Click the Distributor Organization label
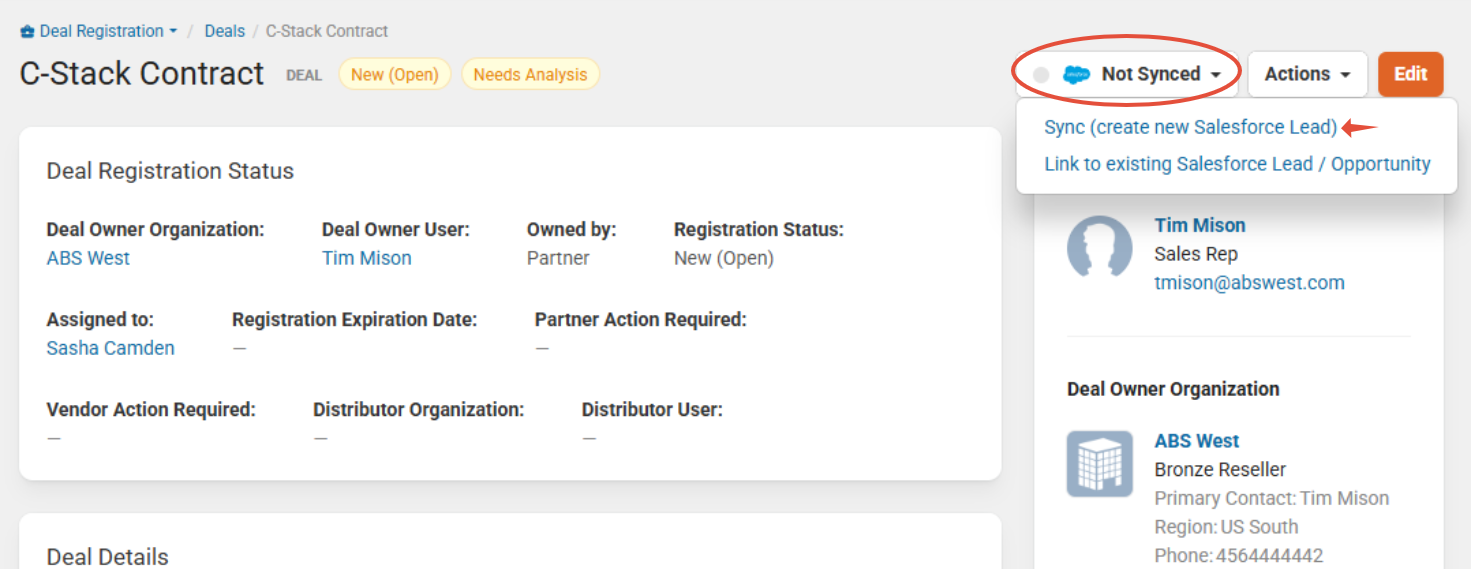Viewport: 1471px width, 569px height. click(x=419, y=410)
